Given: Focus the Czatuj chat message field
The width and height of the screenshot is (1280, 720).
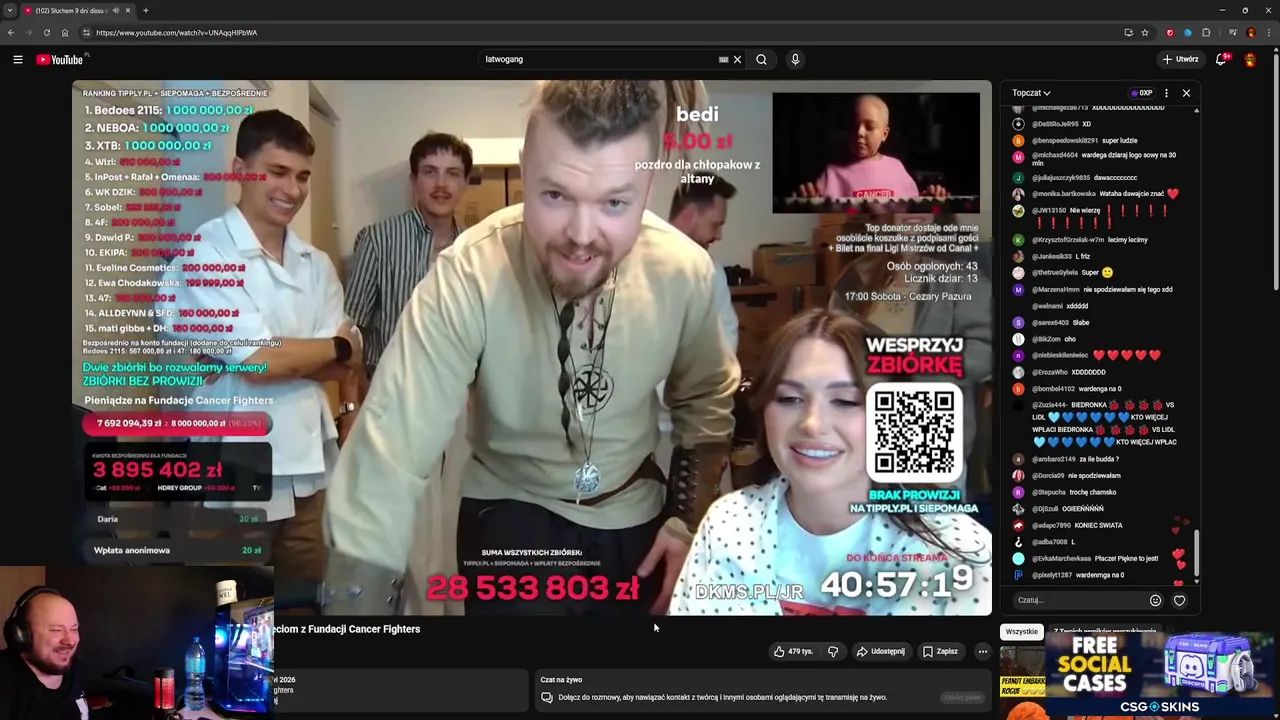Looking at the screenshot, I should [x=1078, y=600].
